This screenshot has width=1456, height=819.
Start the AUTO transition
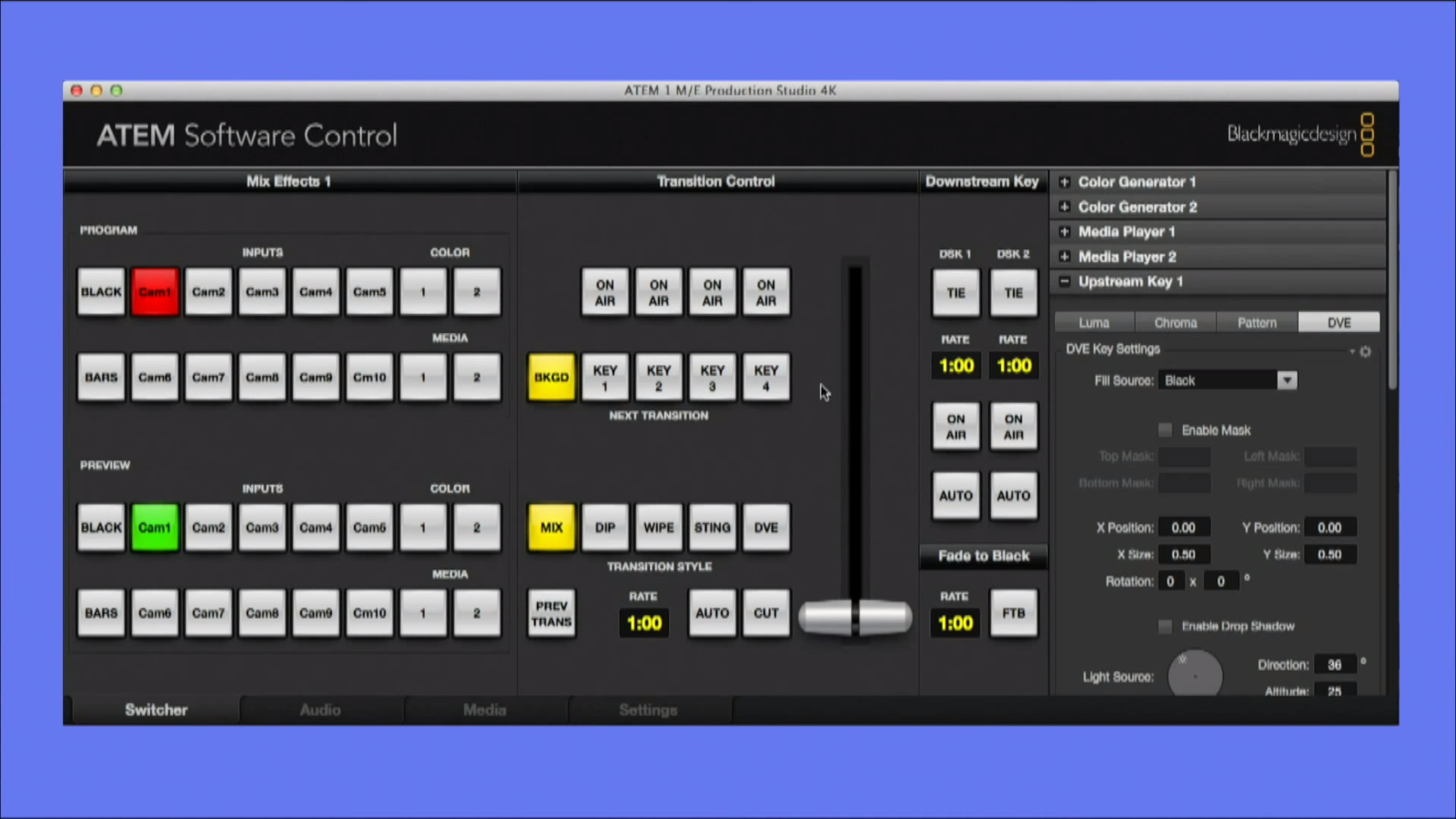click(713, 613)
